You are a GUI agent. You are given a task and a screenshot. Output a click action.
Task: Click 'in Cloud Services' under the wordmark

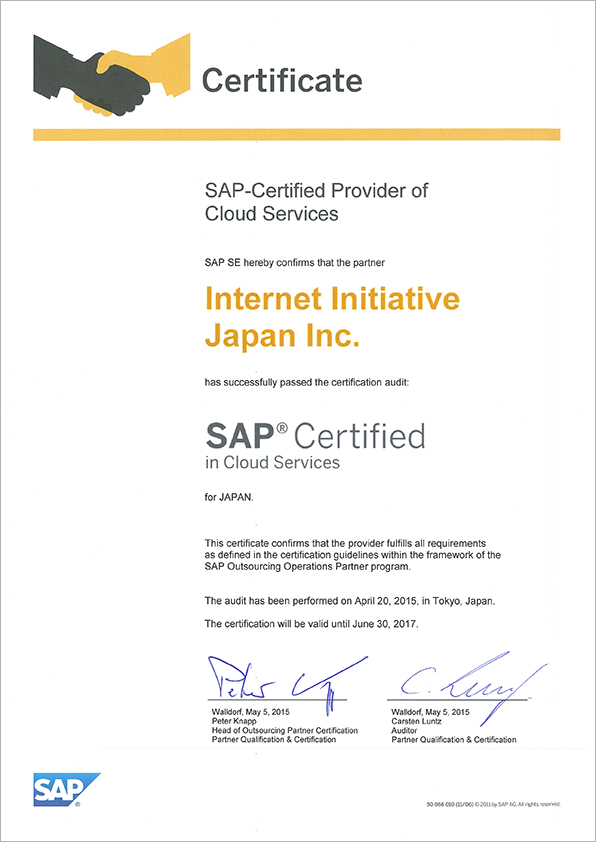pos(272,462)
